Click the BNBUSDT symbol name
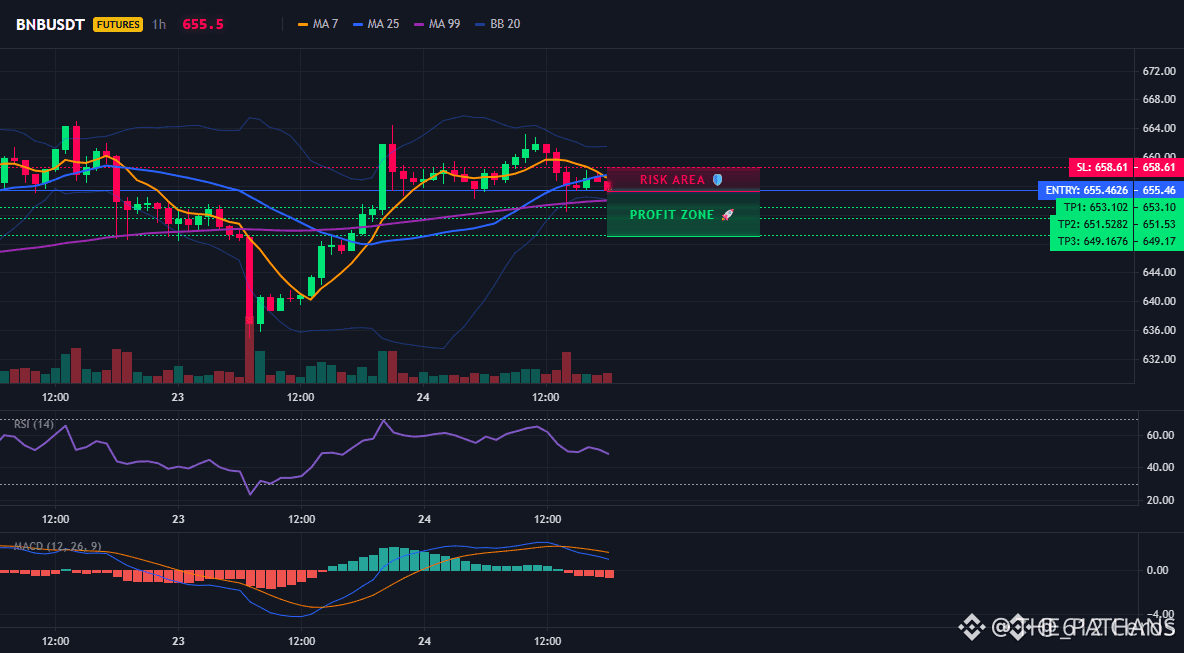Image resolution: width=1184 pixels, height=653 pixels. click(x=51, y=24)
